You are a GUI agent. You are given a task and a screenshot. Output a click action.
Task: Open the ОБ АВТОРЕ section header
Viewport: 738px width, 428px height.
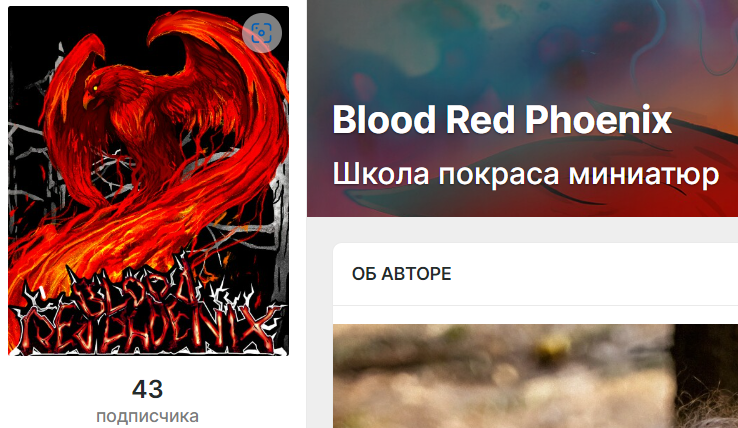click(401, 274)
